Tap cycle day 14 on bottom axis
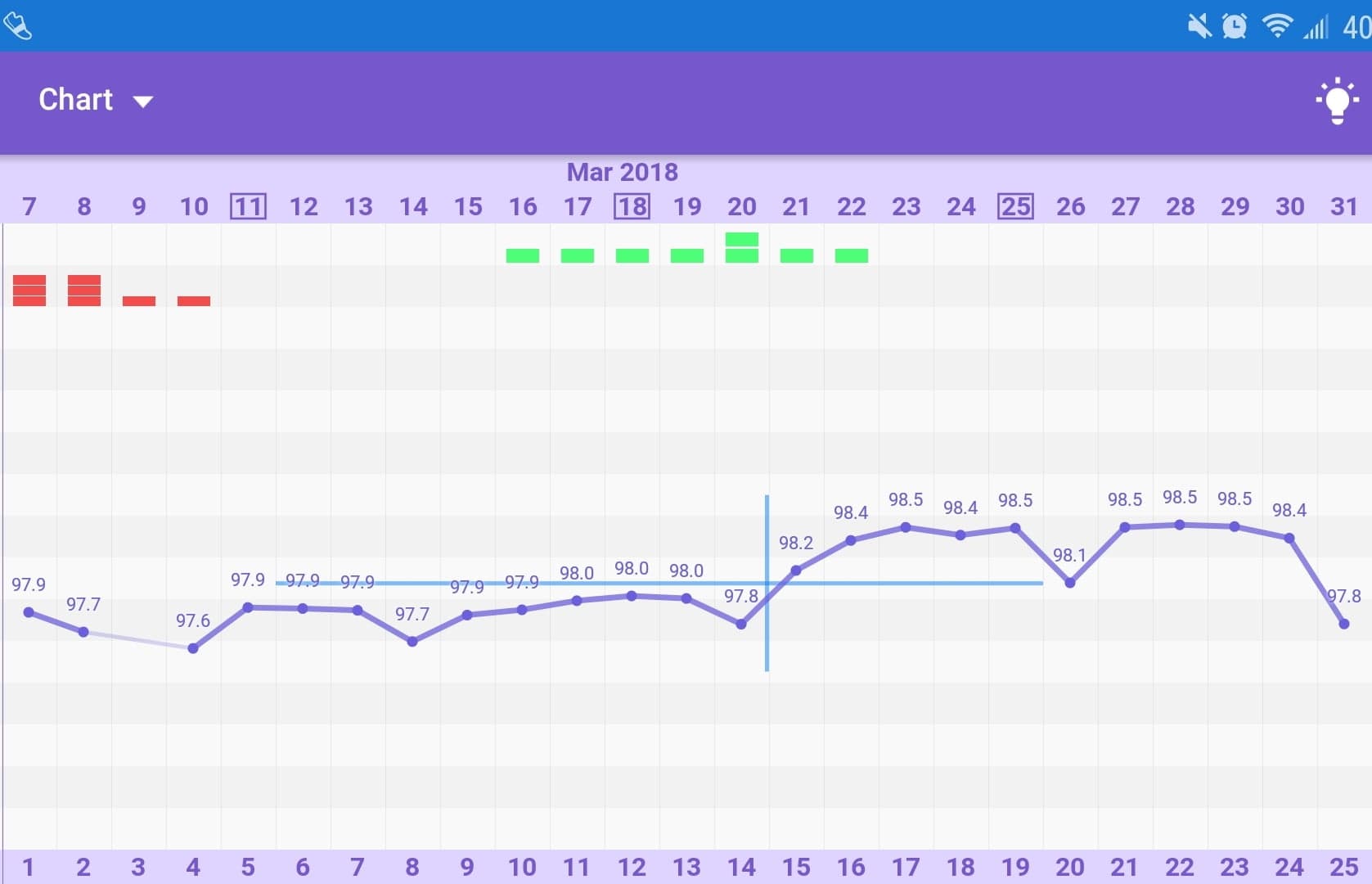Image resolution: width=1372 pixels, height=884 pixels. coord(741,867)
